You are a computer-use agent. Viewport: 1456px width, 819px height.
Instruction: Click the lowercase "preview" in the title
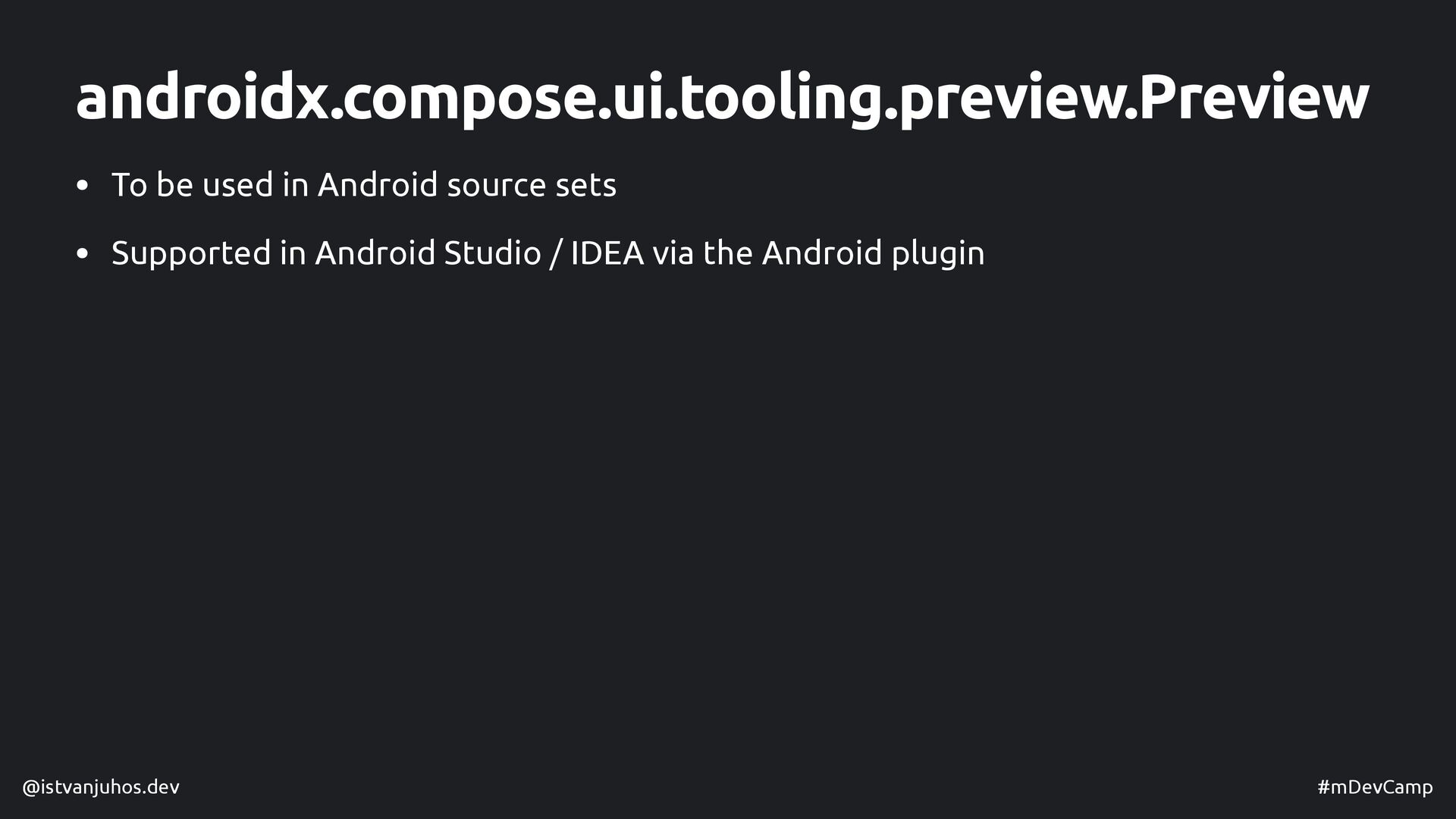tap(1011, 99)
